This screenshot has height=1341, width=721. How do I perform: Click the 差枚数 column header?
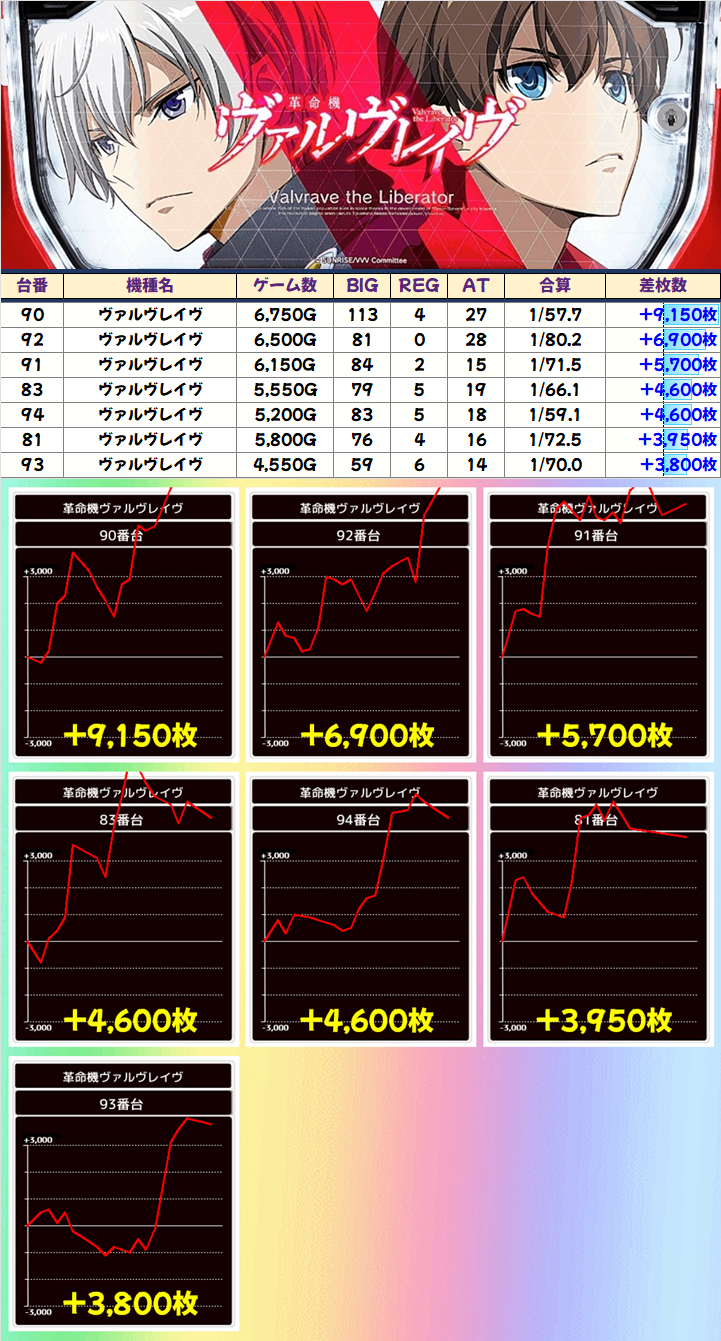(x=662, y=285)
